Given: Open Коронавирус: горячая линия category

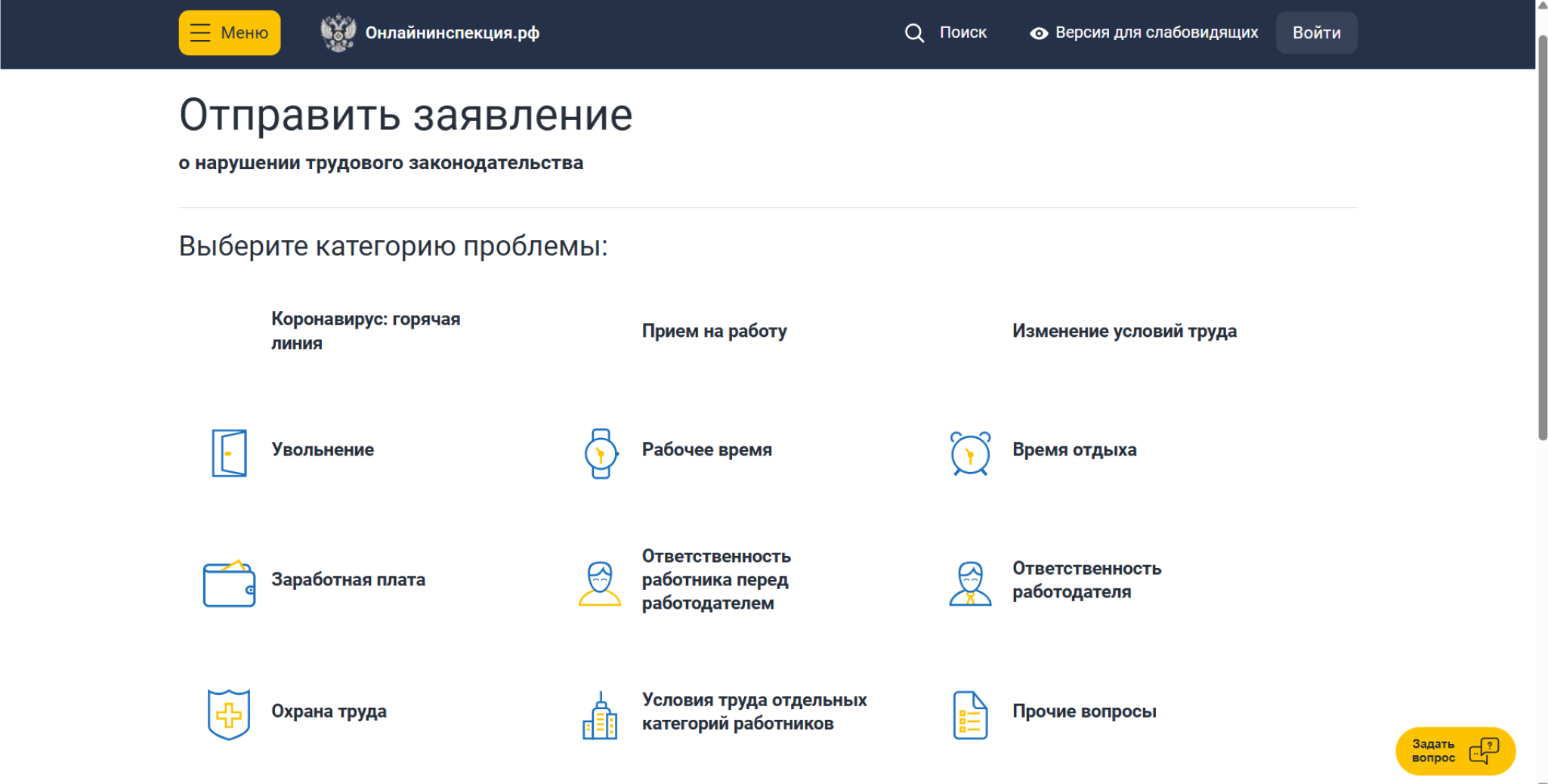Looking at the screenshot, I should pyautogui.click(x=366, y=331).
